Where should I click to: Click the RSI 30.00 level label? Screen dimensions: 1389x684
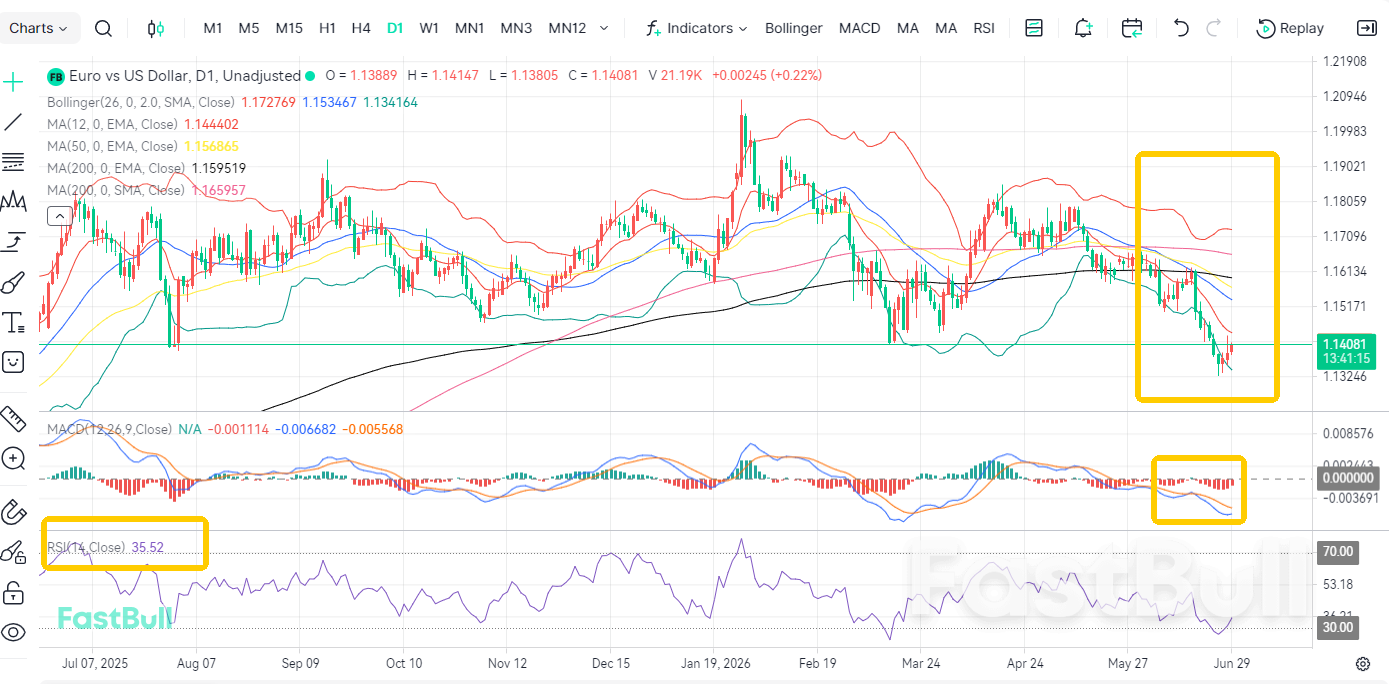pos(1339,627)
